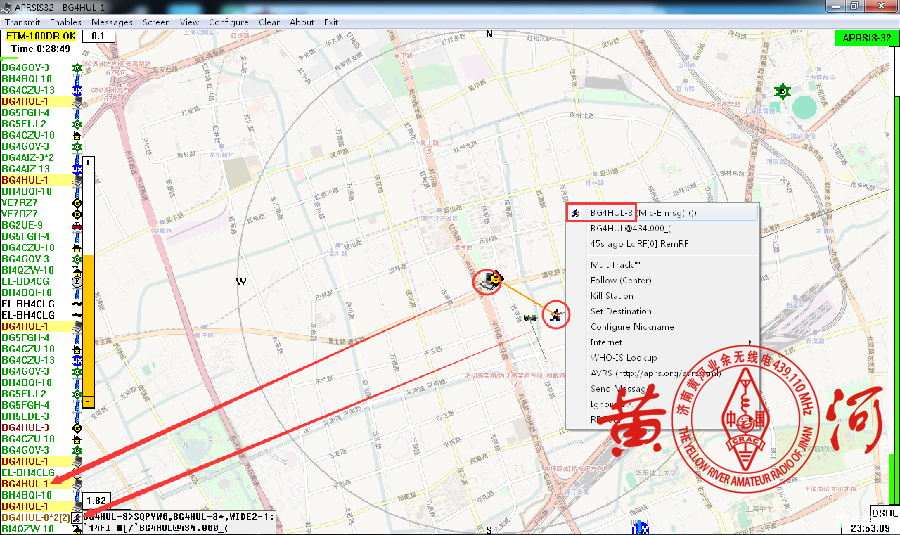The width and height of the screenshot is (900, 535).
Task: Choose Kill Station in the context menu
Action: pos(612,296)
